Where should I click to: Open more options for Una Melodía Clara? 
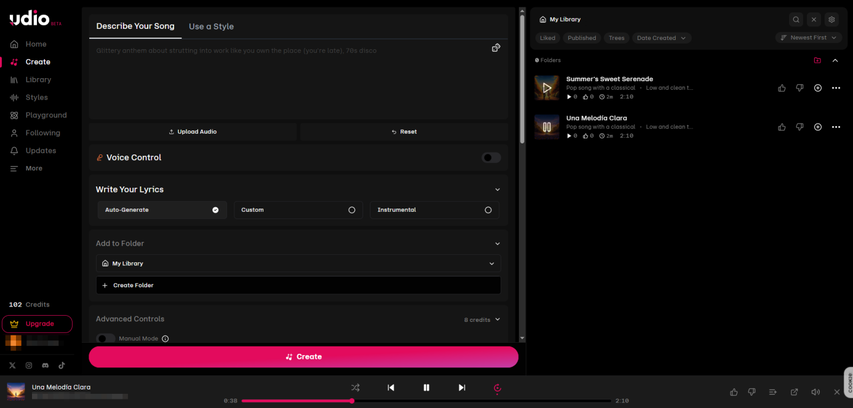836,127
